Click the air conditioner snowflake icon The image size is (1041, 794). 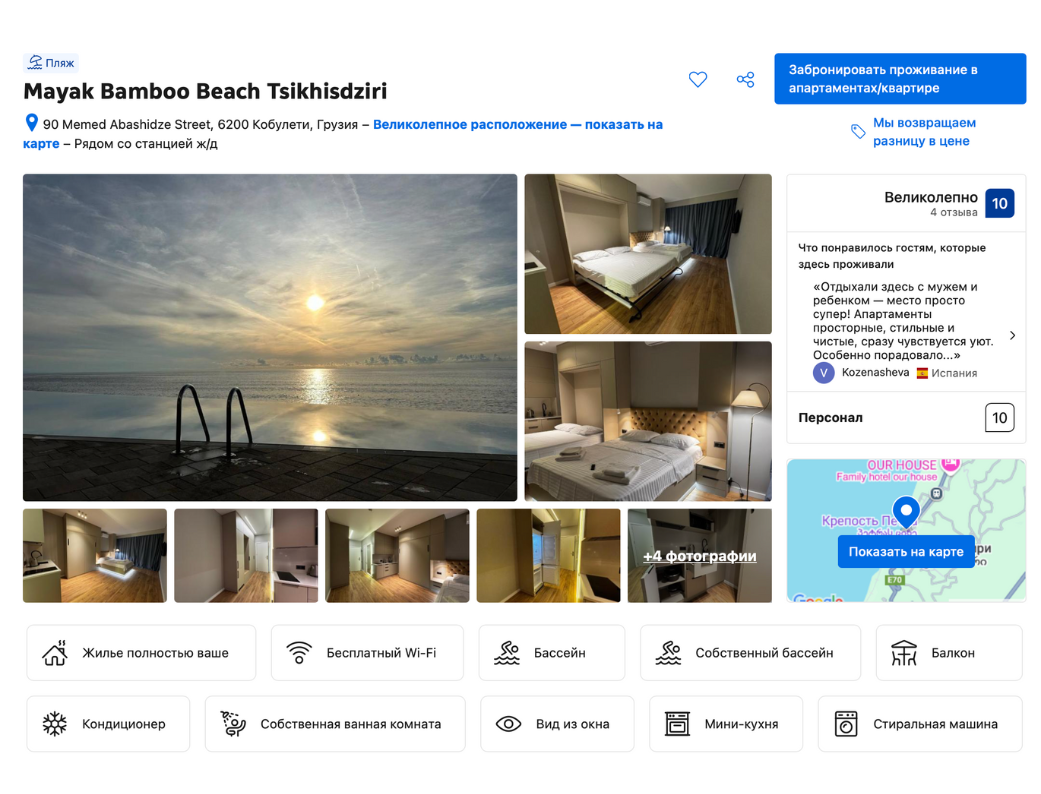55,724
